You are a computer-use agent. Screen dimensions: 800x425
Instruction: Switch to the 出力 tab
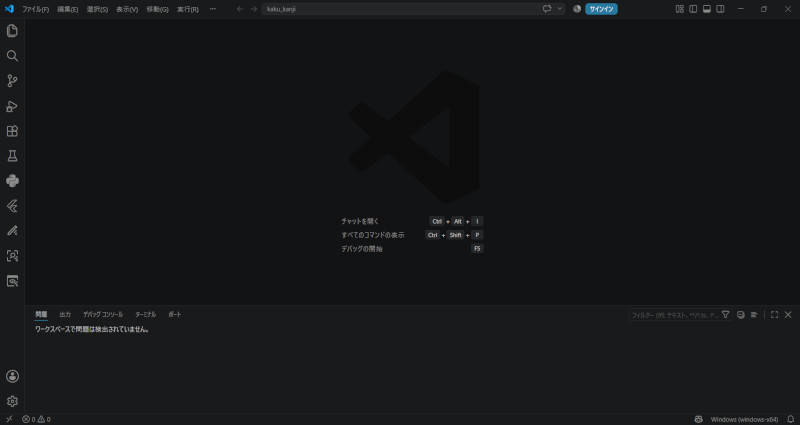point(65,314)
